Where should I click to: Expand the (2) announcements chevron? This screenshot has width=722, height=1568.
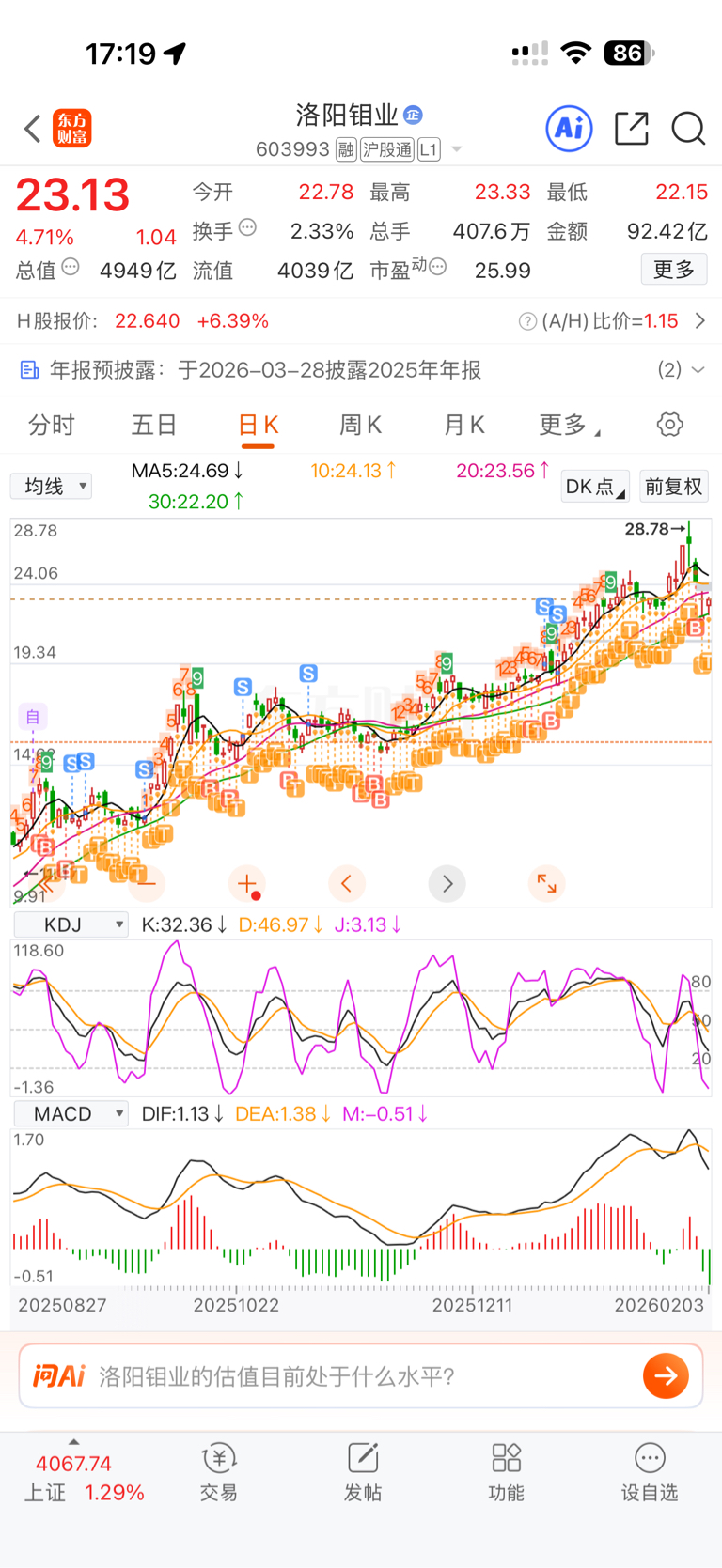point(698,370)
